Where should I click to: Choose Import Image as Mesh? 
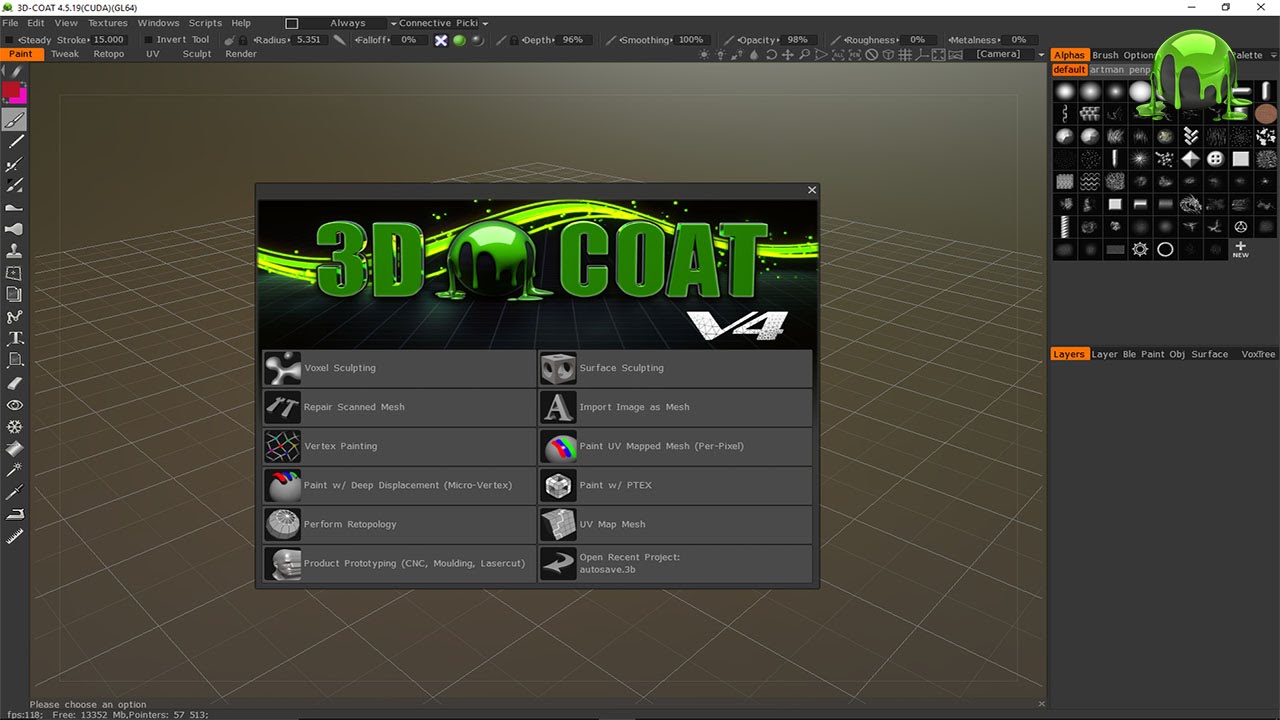tap(675, 407)
